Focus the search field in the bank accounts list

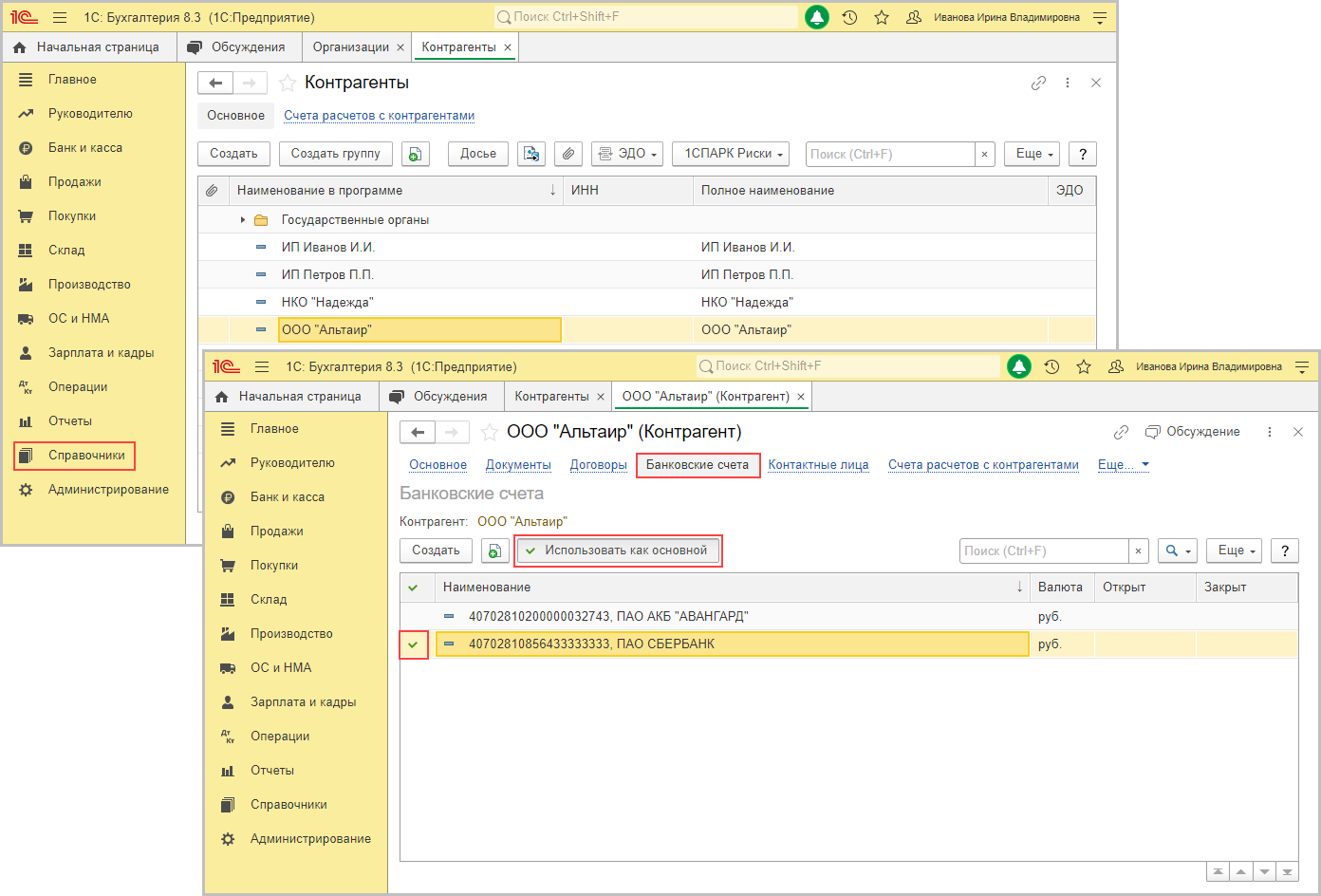(x=1044, y=551)
